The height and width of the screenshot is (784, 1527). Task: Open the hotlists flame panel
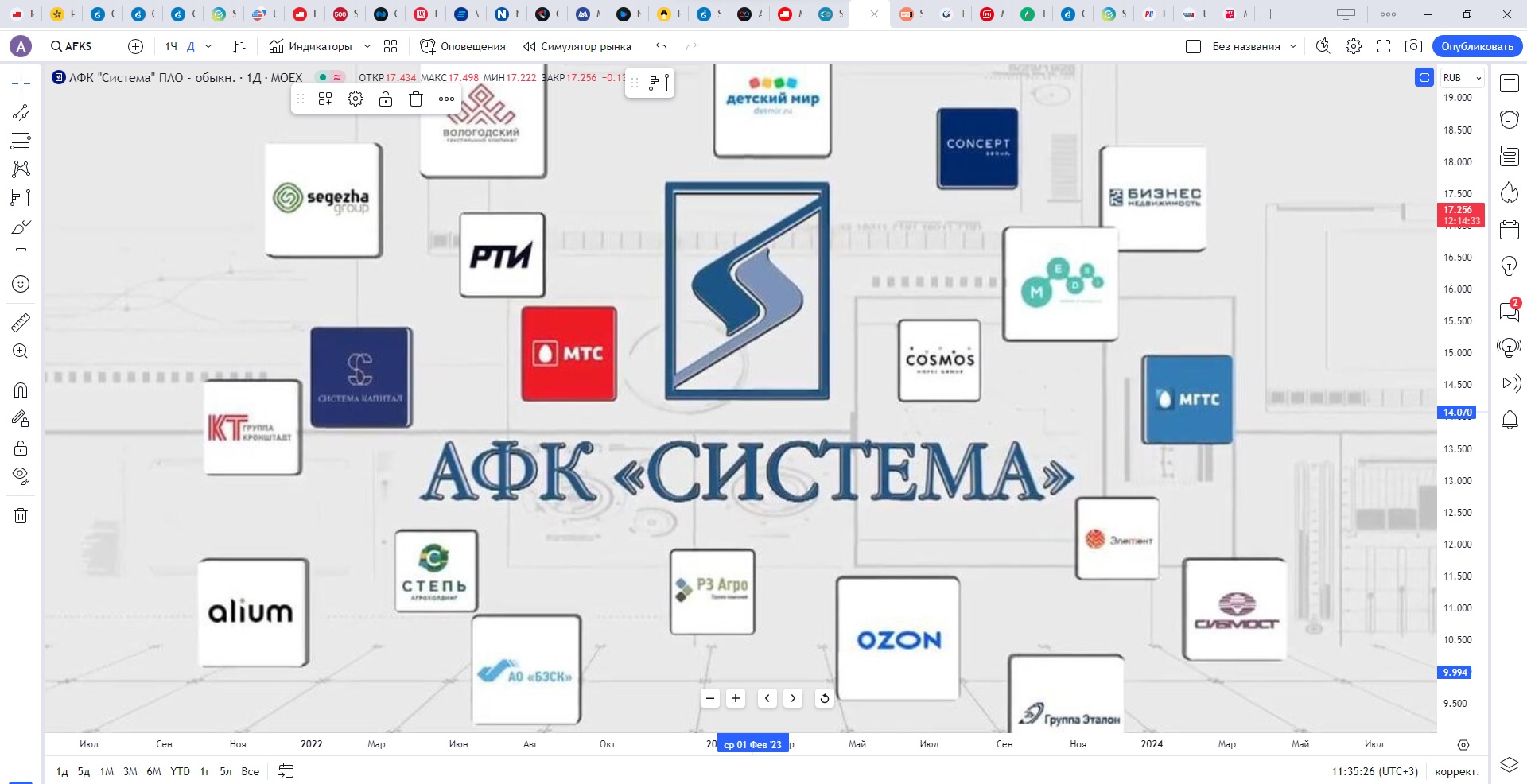click(x=1510, y=192)
